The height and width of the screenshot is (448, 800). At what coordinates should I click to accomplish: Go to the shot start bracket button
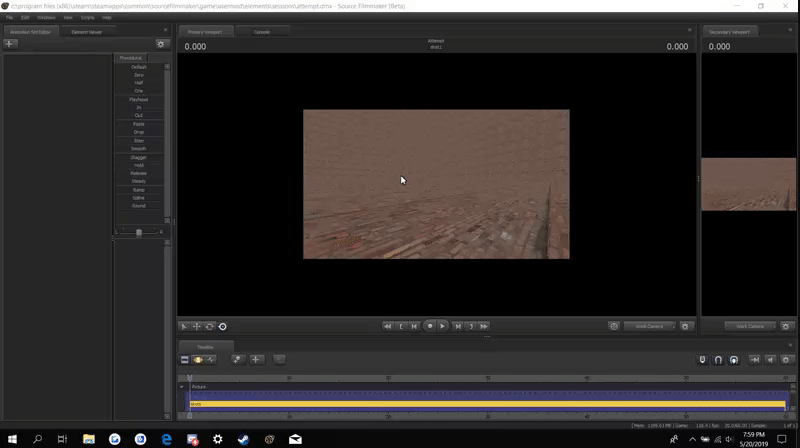(401, 327)
